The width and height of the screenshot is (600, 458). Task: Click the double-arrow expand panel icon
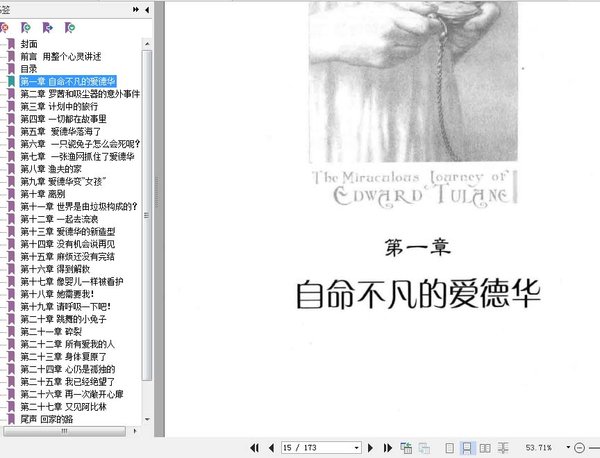coord(136,10)
